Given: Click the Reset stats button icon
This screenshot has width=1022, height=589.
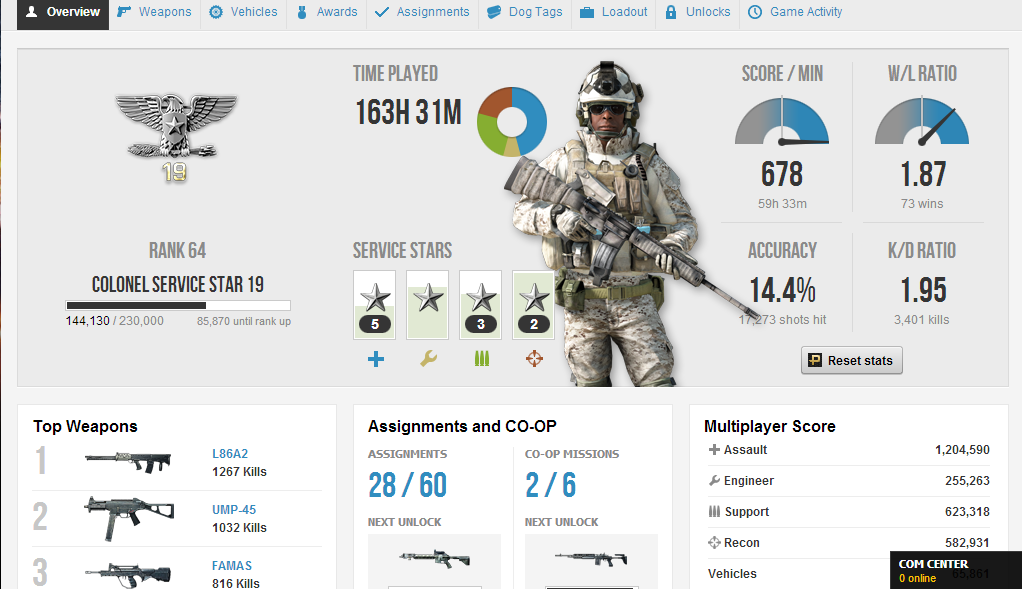Looking at the screenshot, I should 815,360.
